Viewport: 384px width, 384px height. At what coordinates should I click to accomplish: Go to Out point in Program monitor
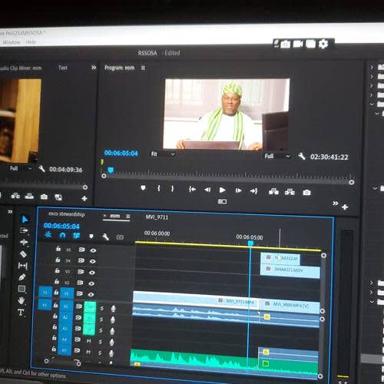254,191
